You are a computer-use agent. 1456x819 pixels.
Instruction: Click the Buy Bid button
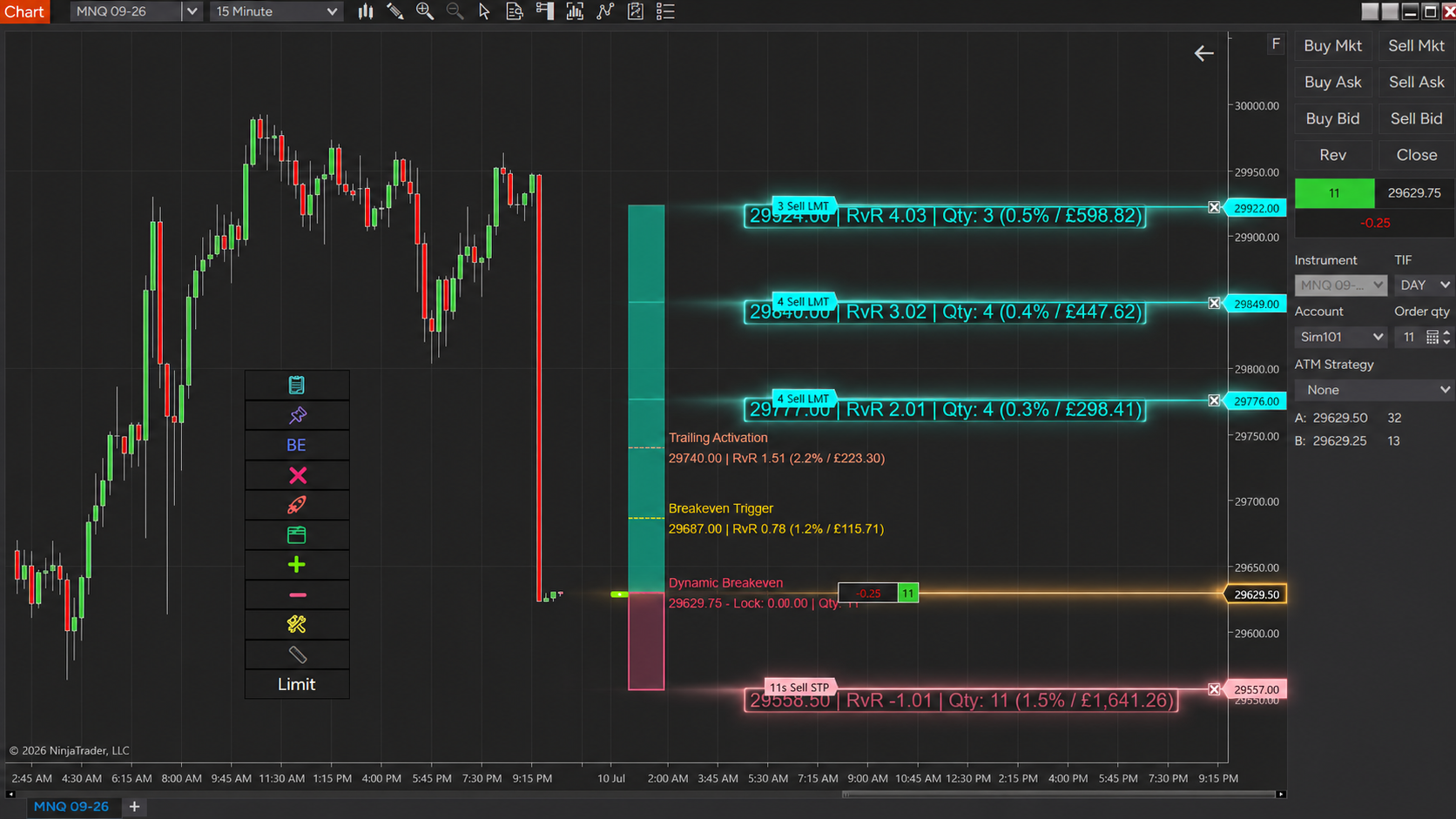point(1332,118)
